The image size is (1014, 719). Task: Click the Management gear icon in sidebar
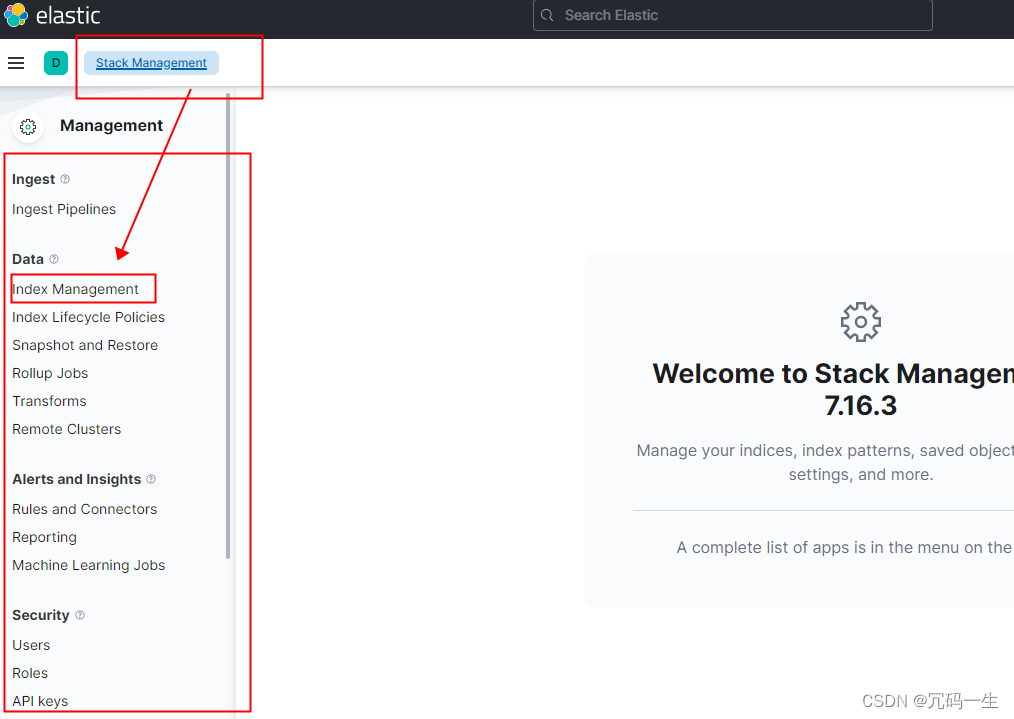[28, 126]
